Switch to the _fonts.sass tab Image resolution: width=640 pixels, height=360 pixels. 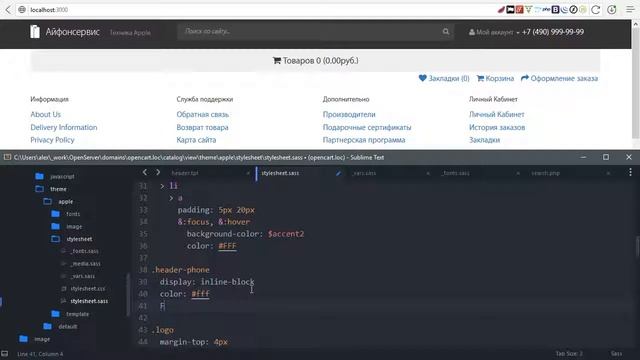[x=456, y=173]
